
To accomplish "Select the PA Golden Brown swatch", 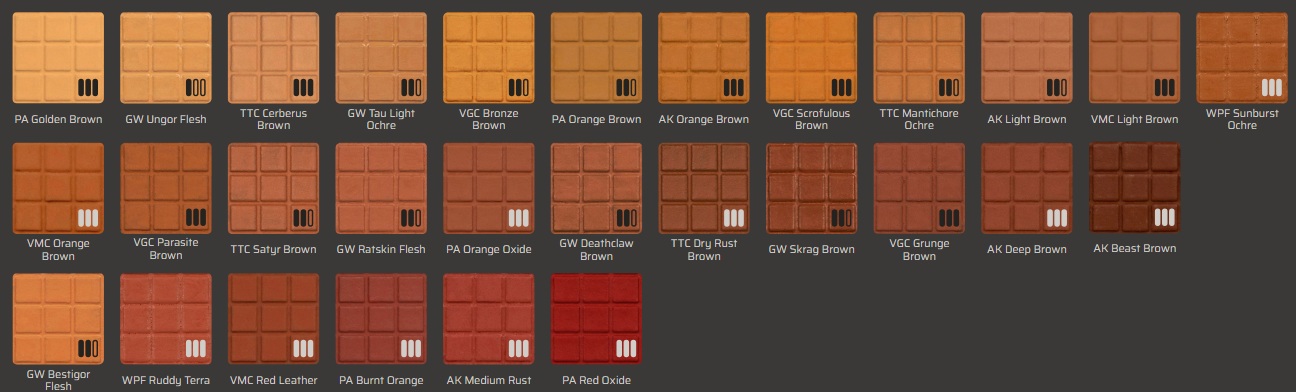I will coord(58,58).
